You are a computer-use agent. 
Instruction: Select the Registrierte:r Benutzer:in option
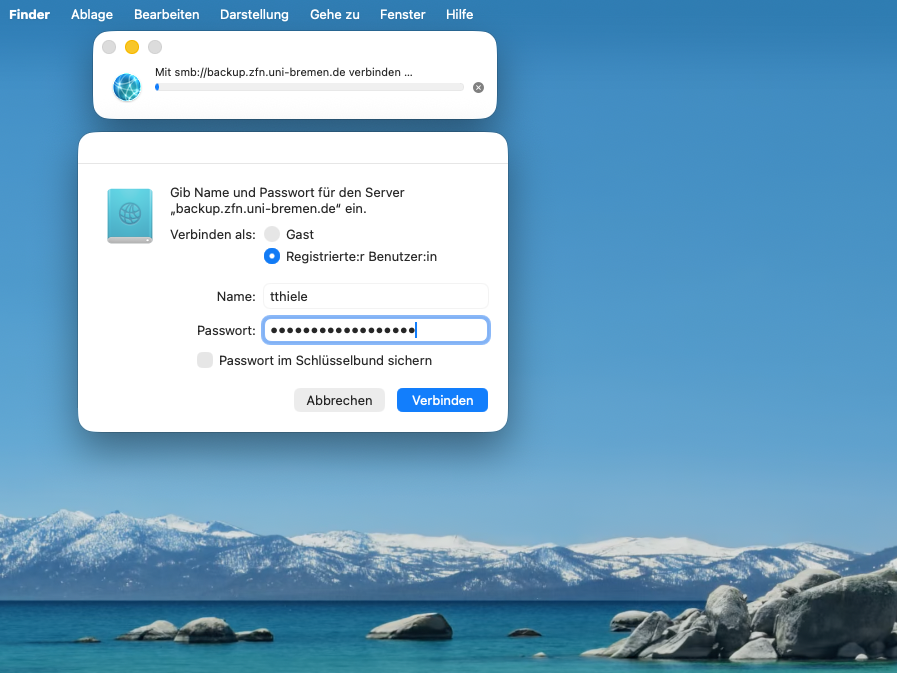272,256
